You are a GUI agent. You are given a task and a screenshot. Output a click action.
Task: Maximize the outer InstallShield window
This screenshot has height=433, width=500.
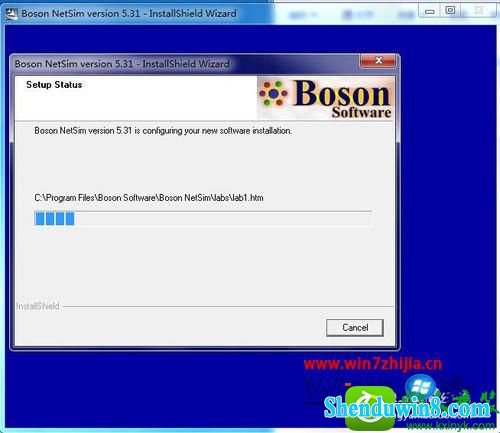450,11
